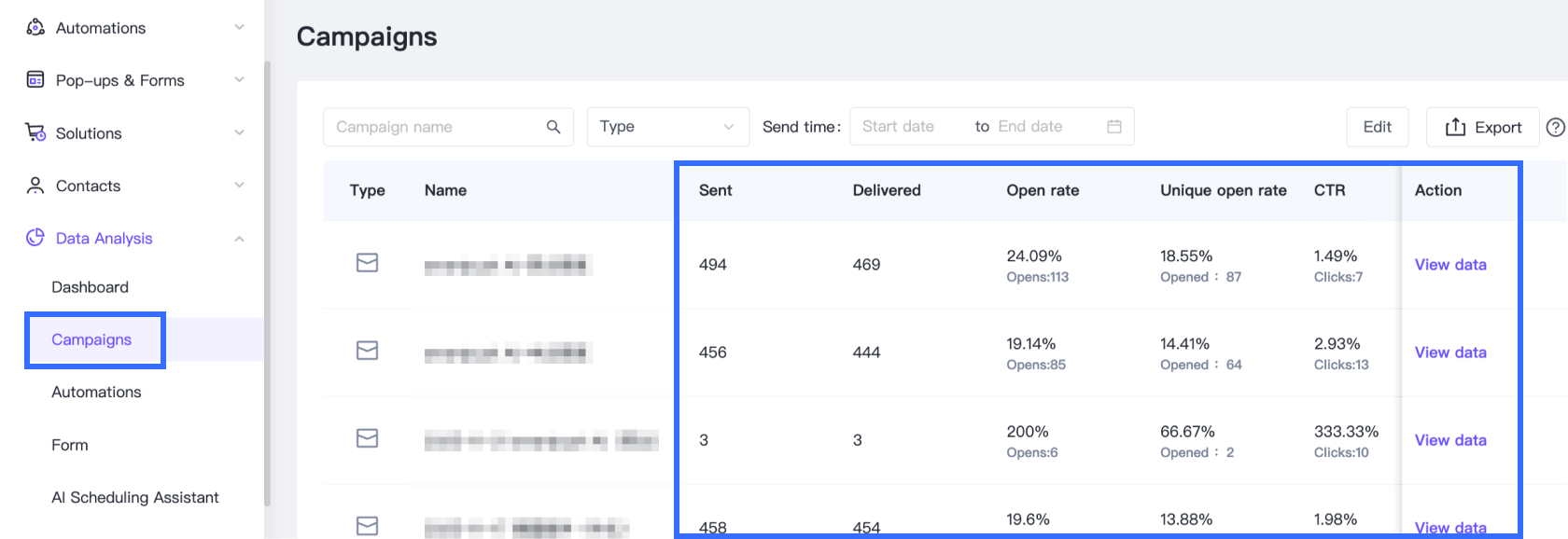Click email envelope icon of first campaign row

click(368, 264)
